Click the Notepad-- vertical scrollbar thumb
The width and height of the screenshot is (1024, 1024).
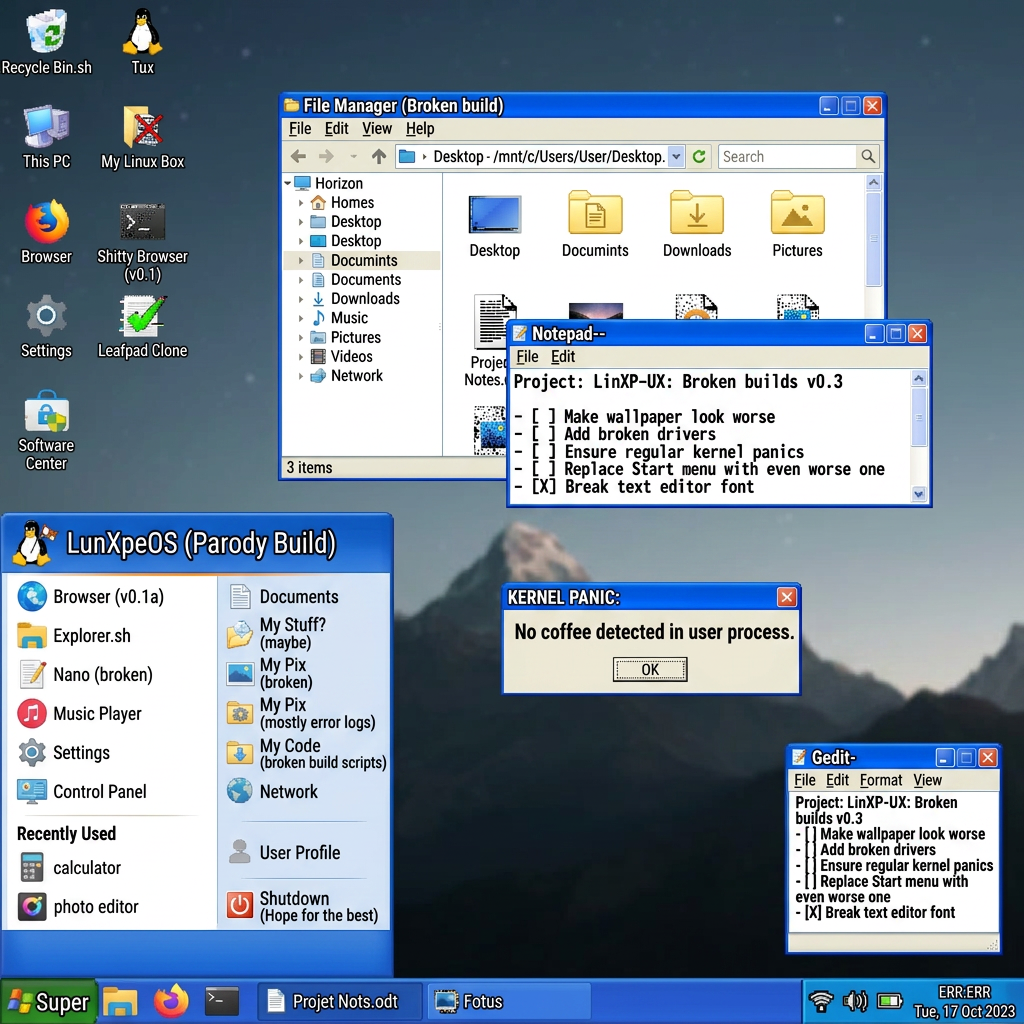919,417
